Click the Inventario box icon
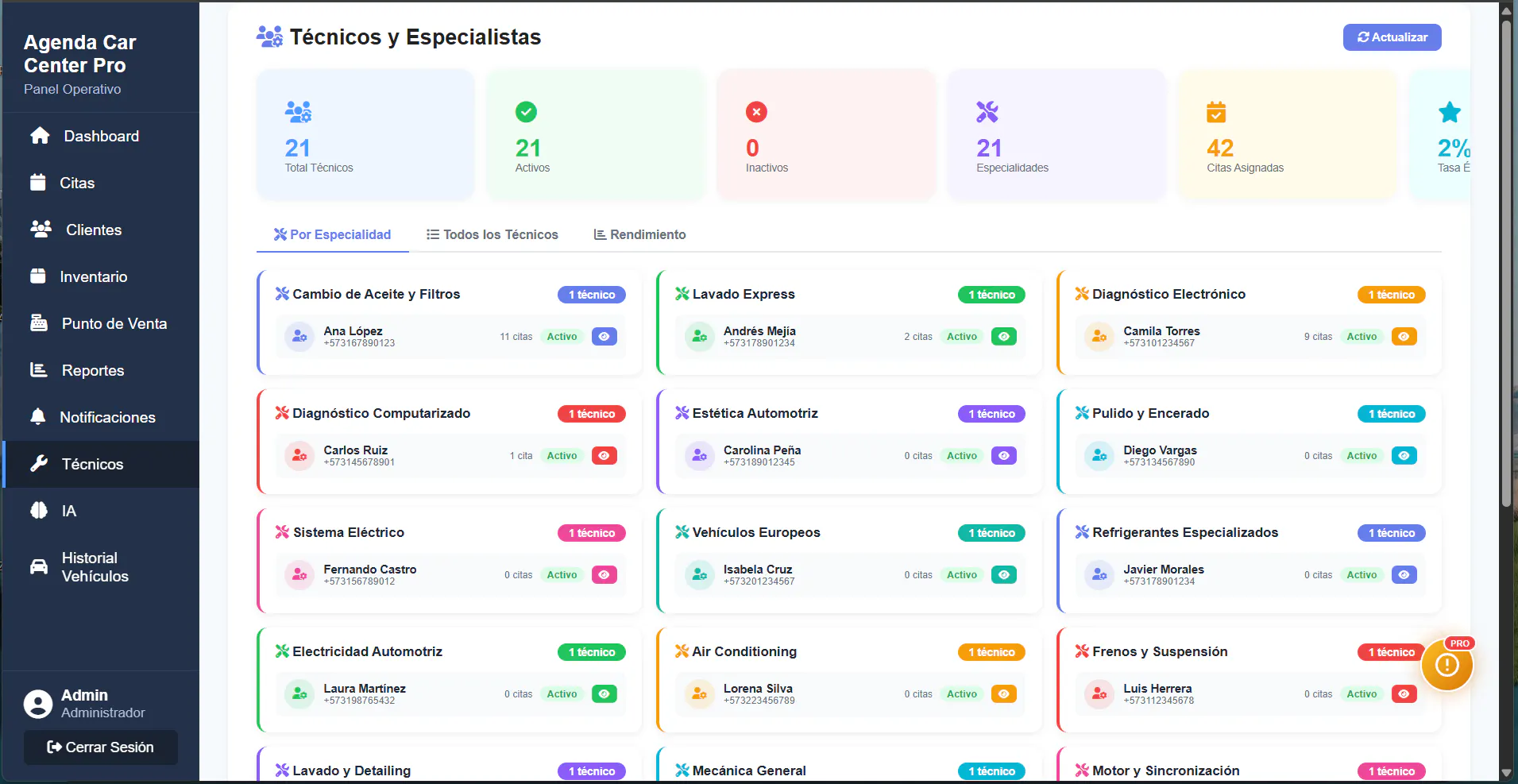This screenshot has width=1518, height=784. (38, 276)
